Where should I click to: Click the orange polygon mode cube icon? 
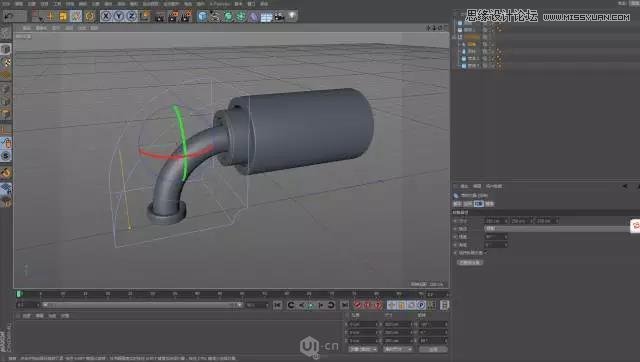(6, 114)
